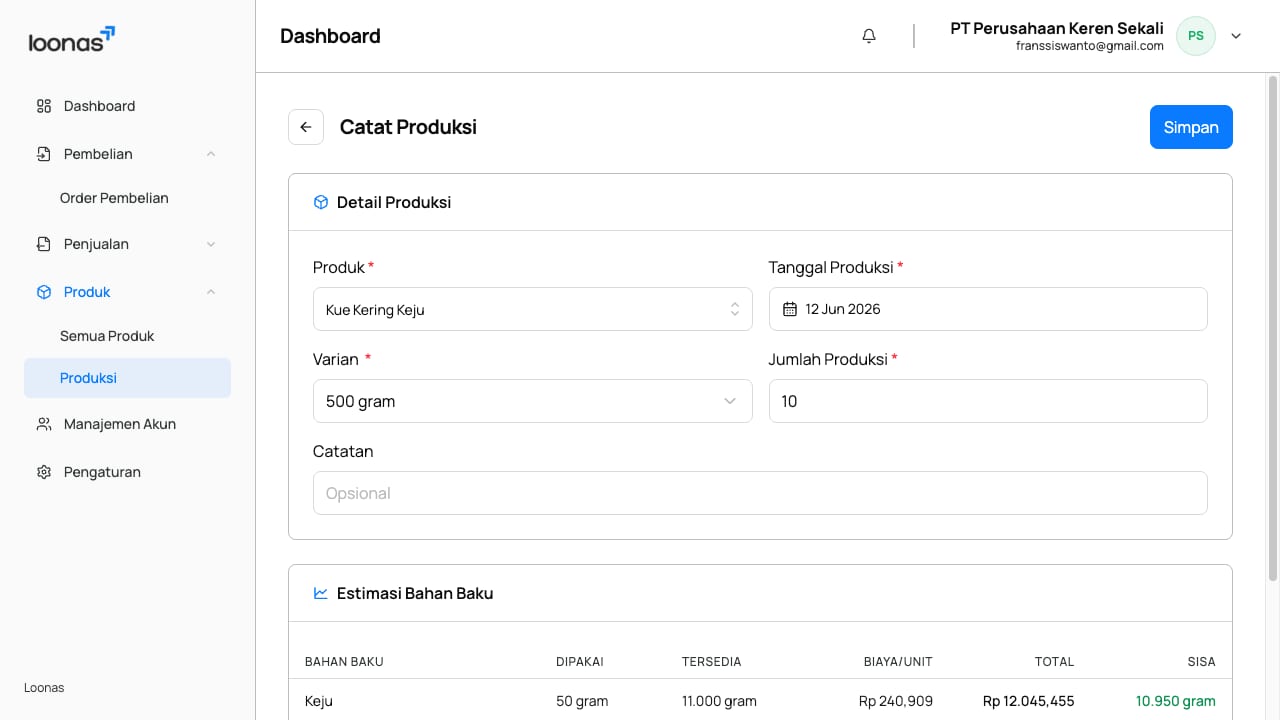Click the 50 gram cell
Image resolution: width=1280 pixels, height=720 pixels.
582,701
